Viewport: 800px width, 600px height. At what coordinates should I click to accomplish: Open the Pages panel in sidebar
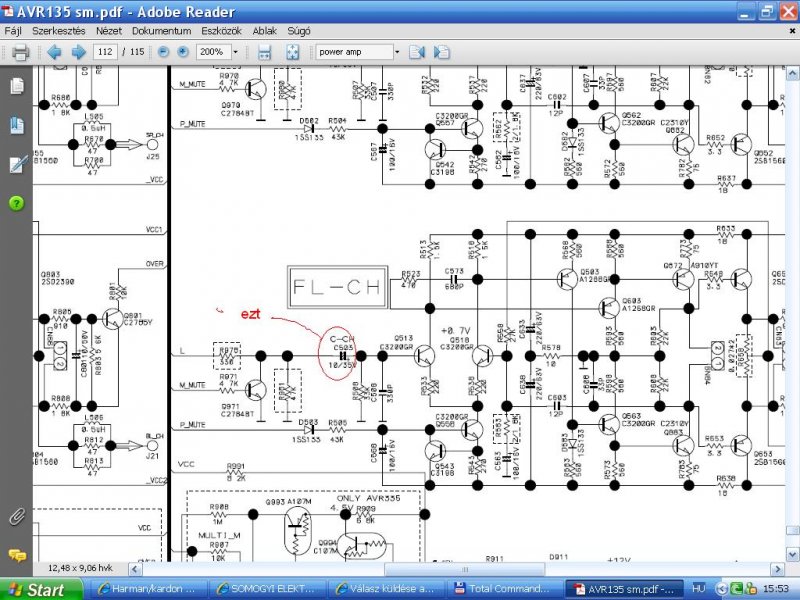point(16,86)
